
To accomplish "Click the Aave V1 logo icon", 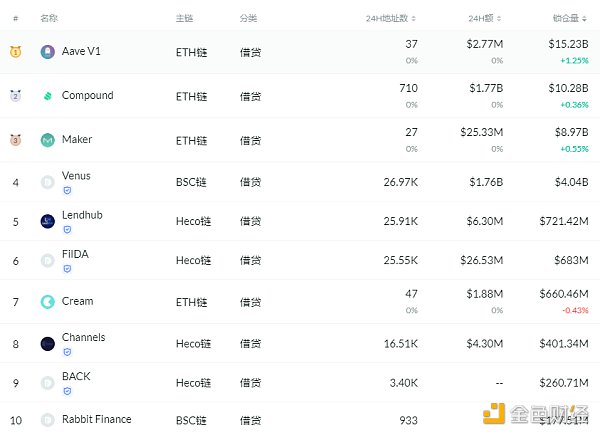I will tap(47, 52).
